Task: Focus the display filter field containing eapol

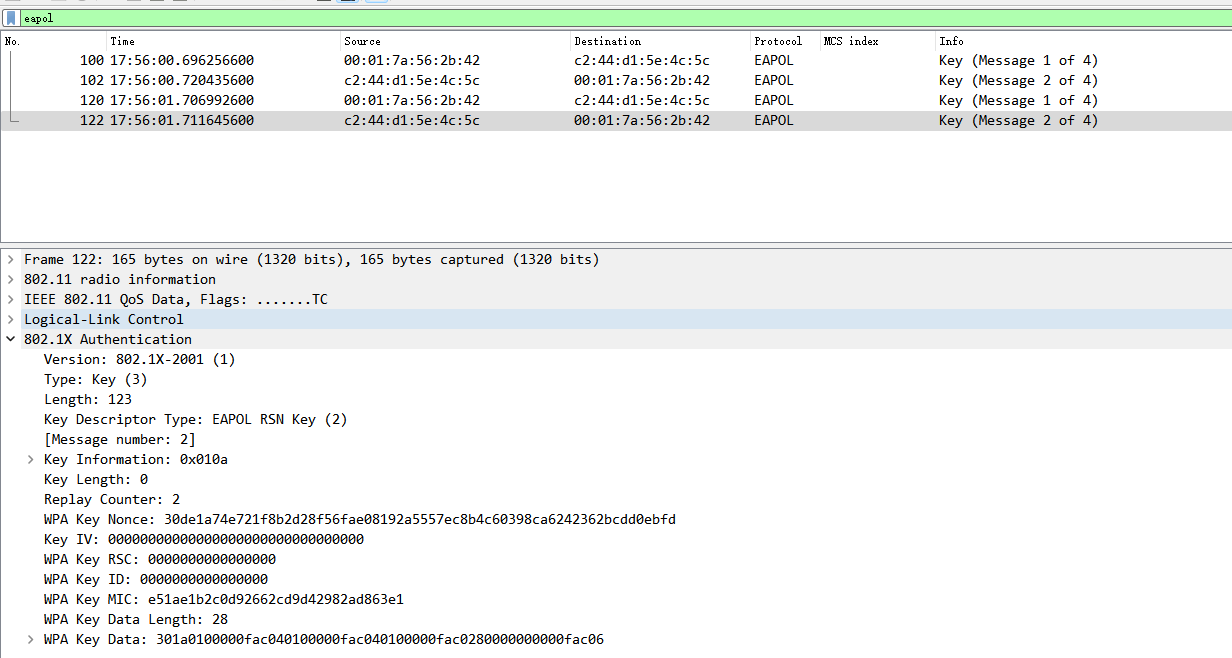Action: coord(626,18)
